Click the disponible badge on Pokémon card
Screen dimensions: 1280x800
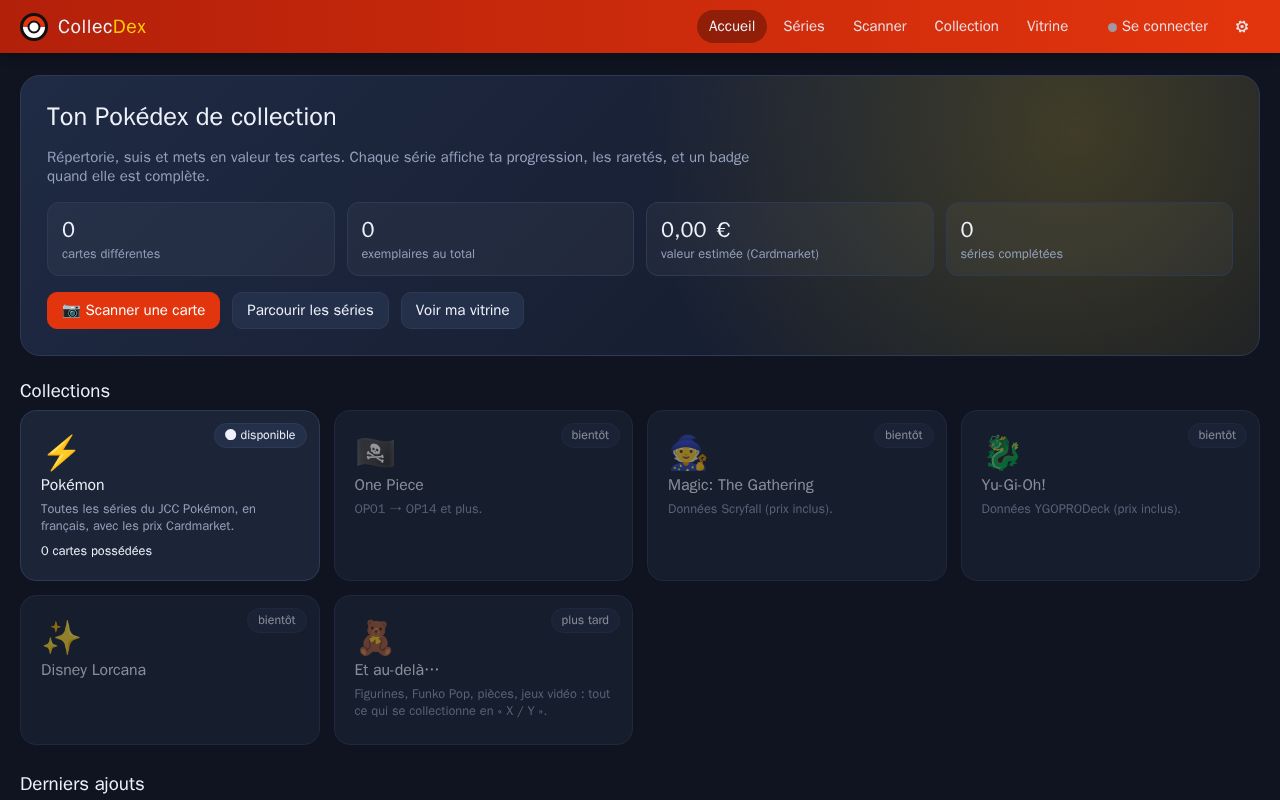click(260, 435)
